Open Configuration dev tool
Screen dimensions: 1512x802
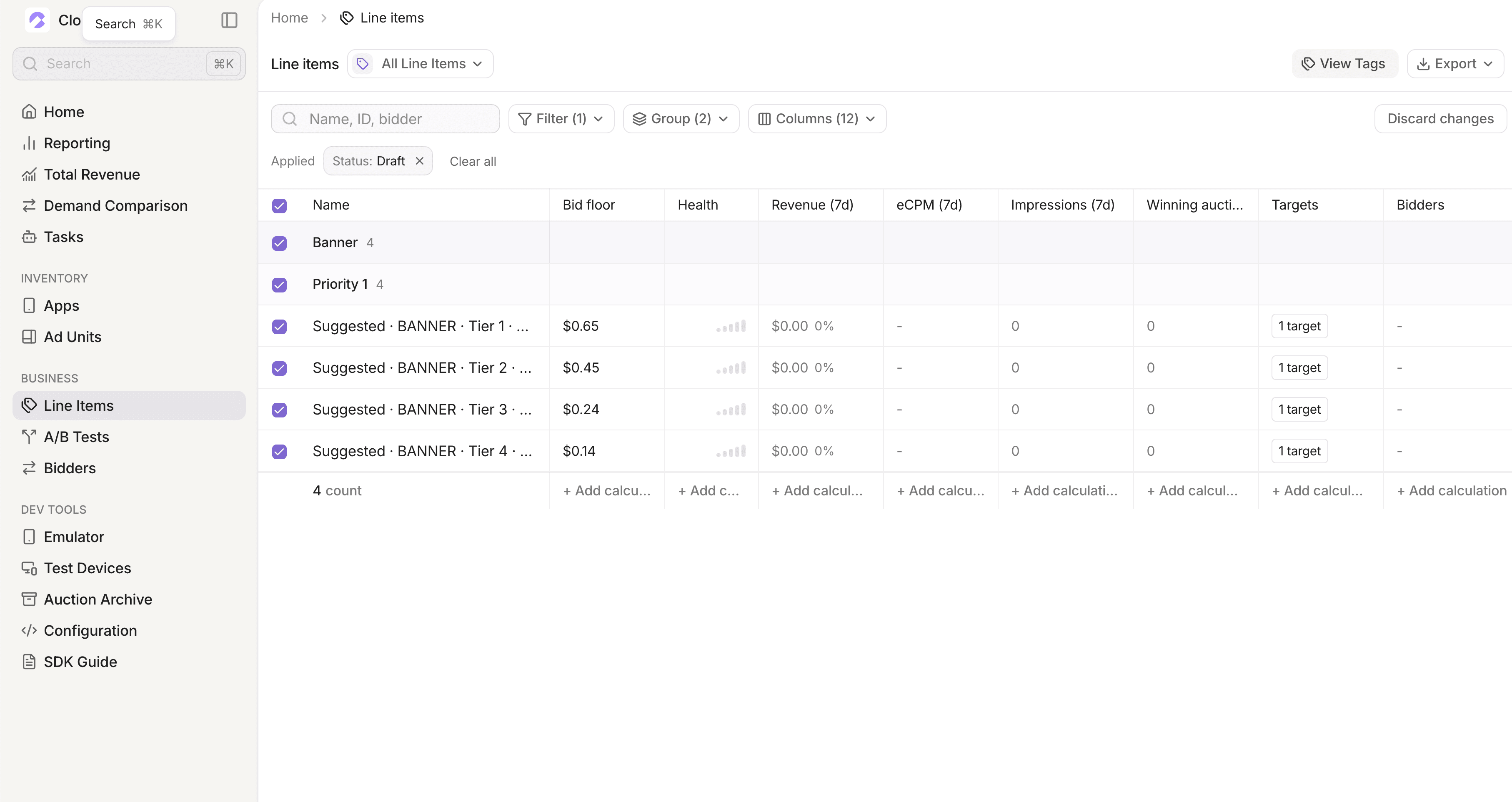pos(128,630)
